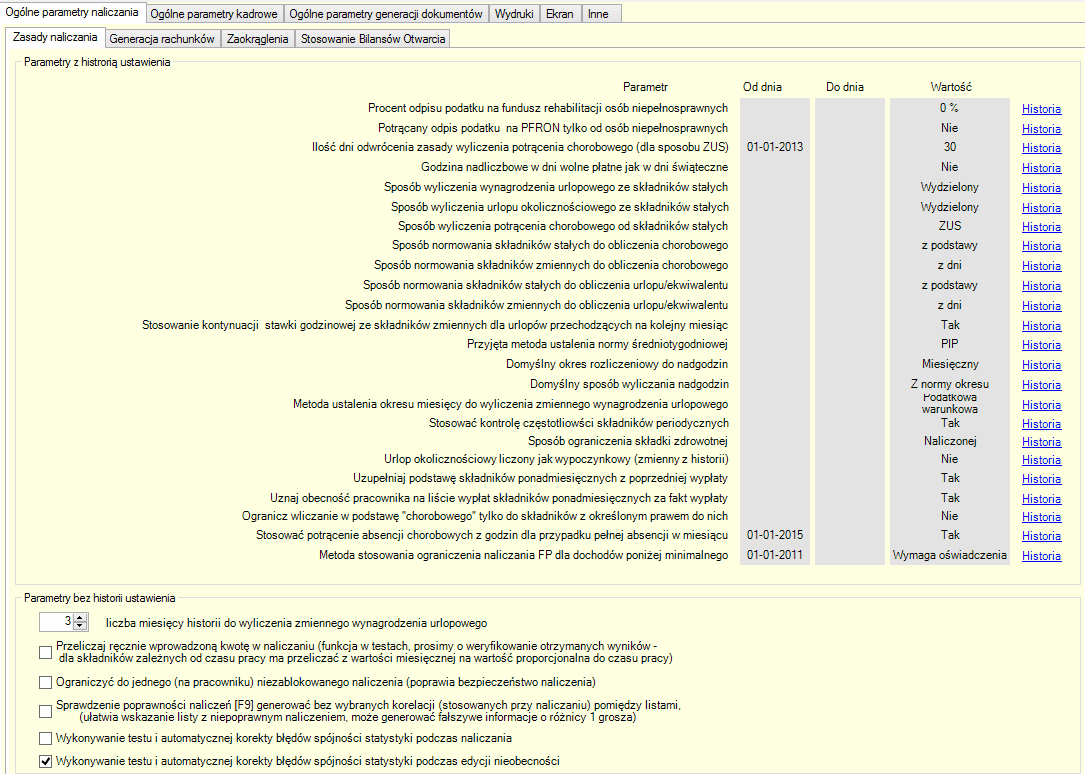Screen dimensions: 1085x774
Task: Open Historia for Przyjęta metoda normy średniotygodniowej
Action: (x=1041, y=345)
